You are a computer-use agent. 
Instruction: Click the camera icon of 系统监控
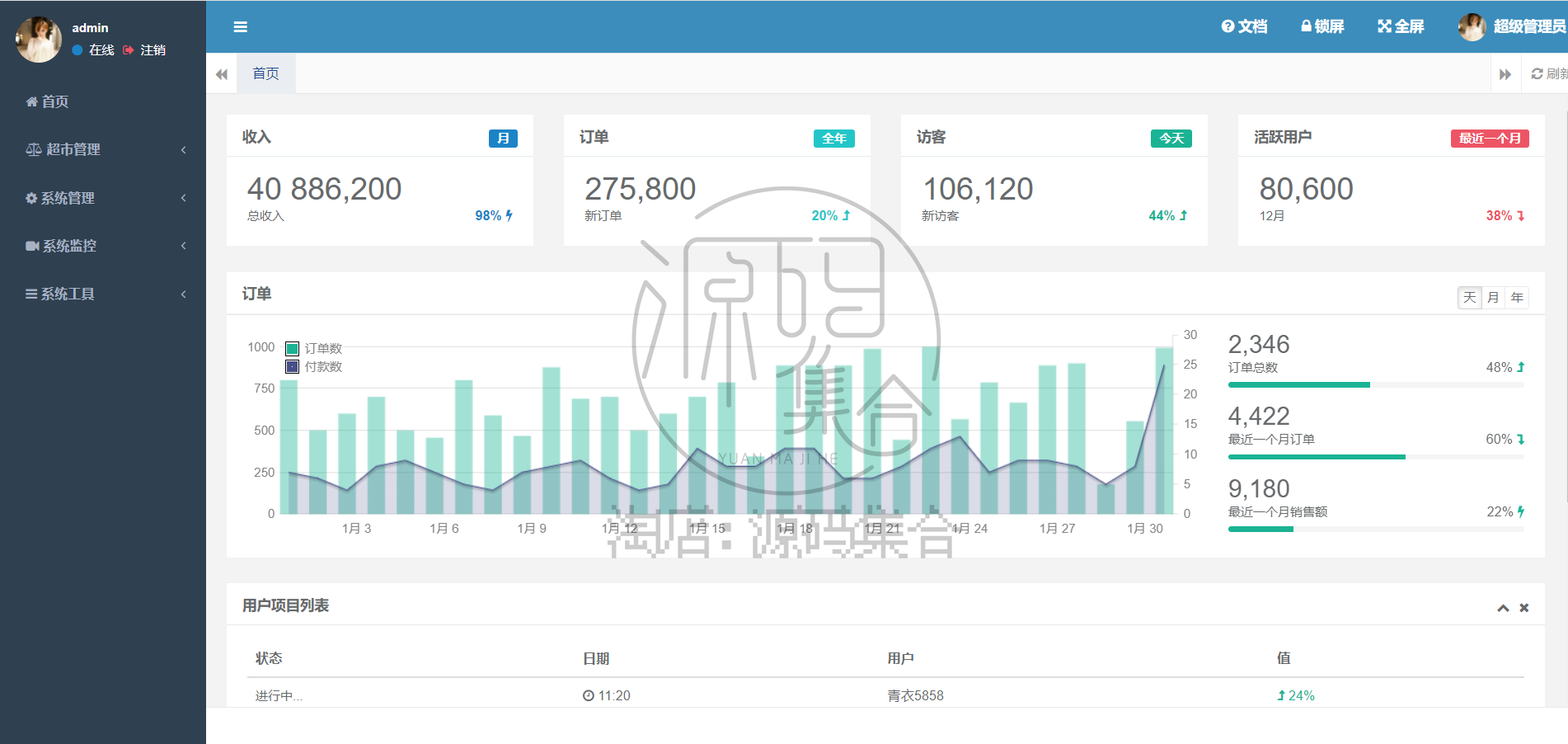[32, 246]
